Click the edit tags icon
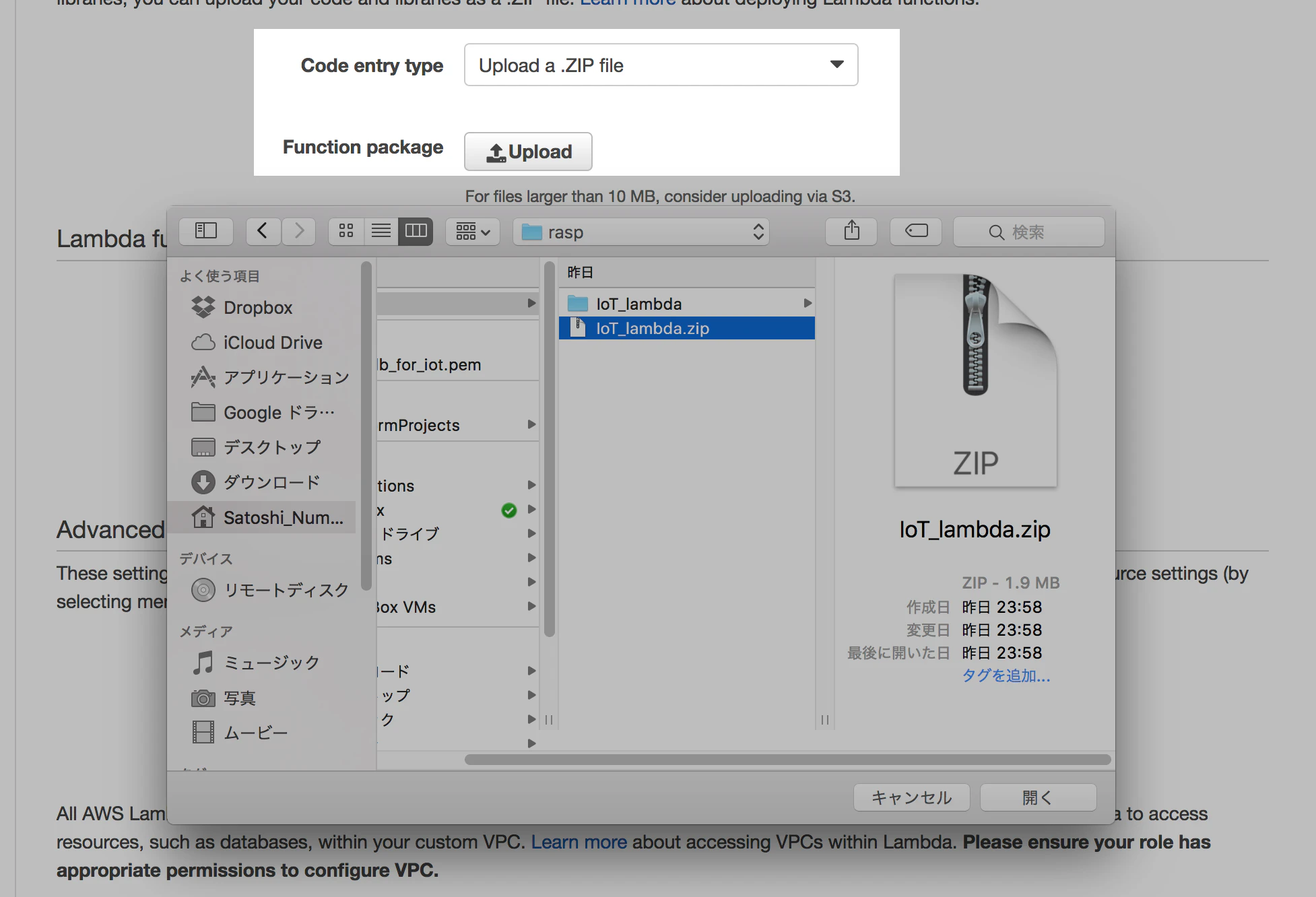1316x897 pixels. point(916,232)
